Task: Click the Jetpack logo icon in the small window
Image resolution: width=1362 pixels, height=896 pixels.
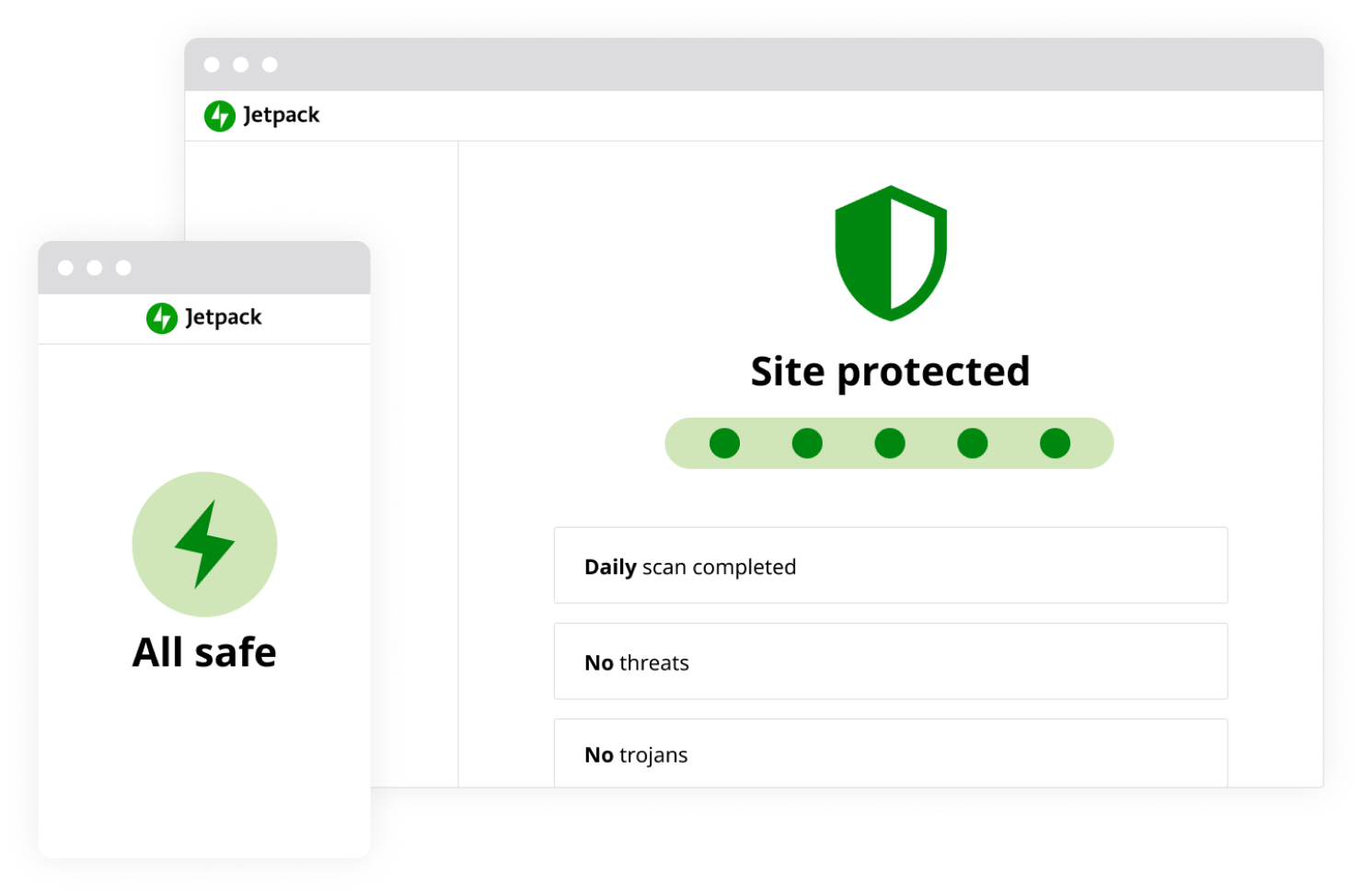Action: [x=162, y=318]
